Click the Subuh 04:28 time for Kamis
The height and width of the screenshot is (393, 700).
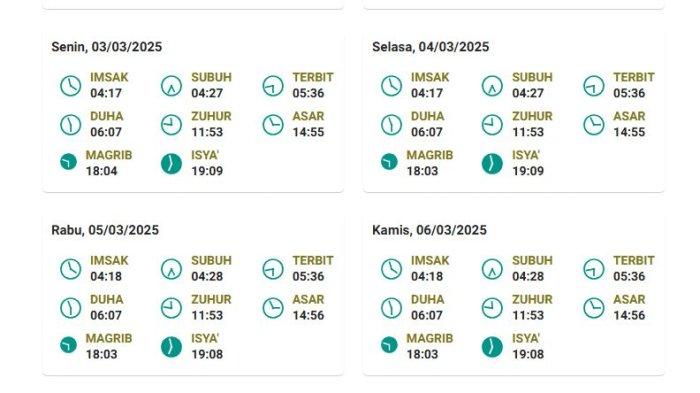coord(528,276)
